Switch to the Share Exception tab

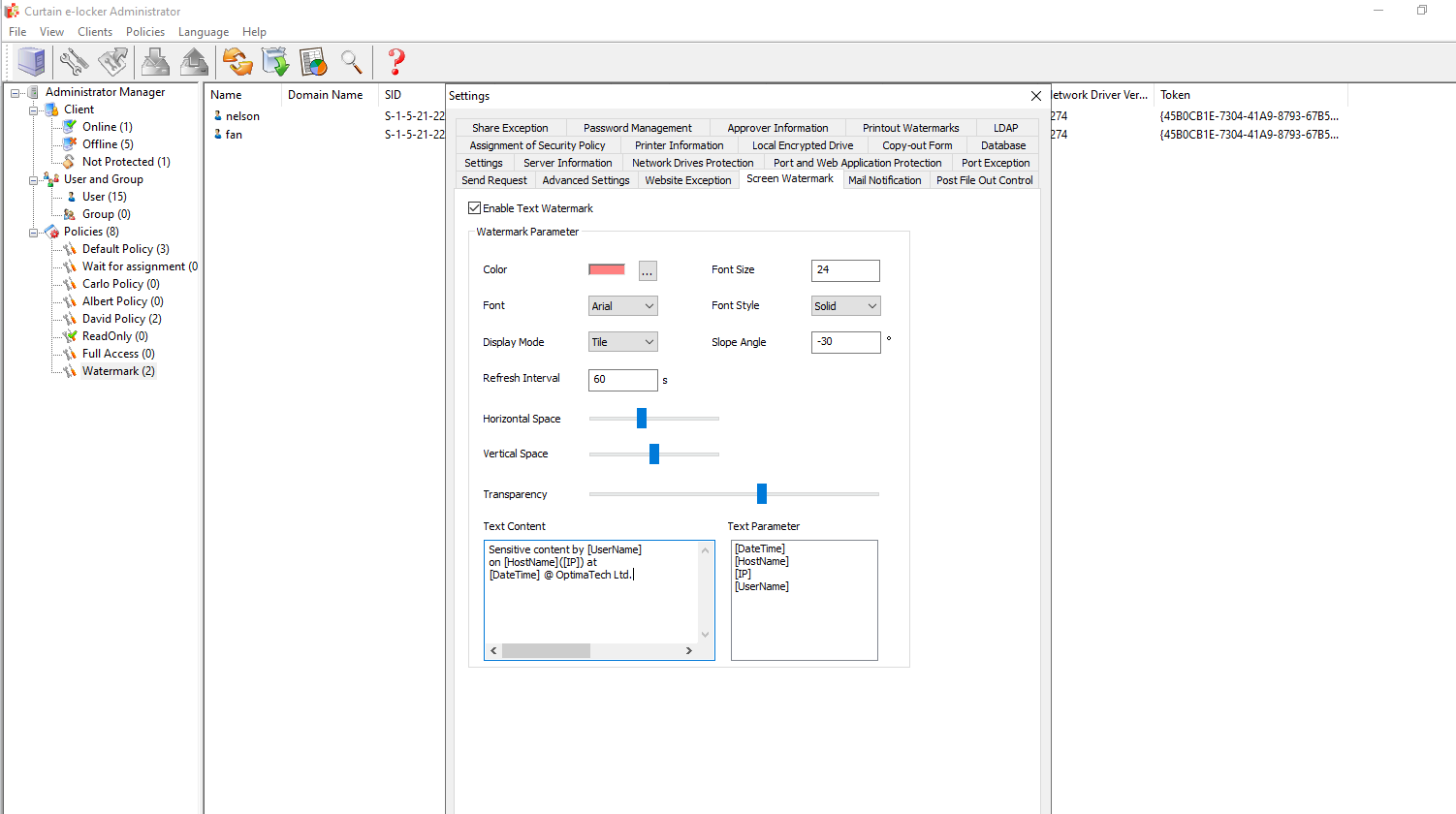[510, 128]
